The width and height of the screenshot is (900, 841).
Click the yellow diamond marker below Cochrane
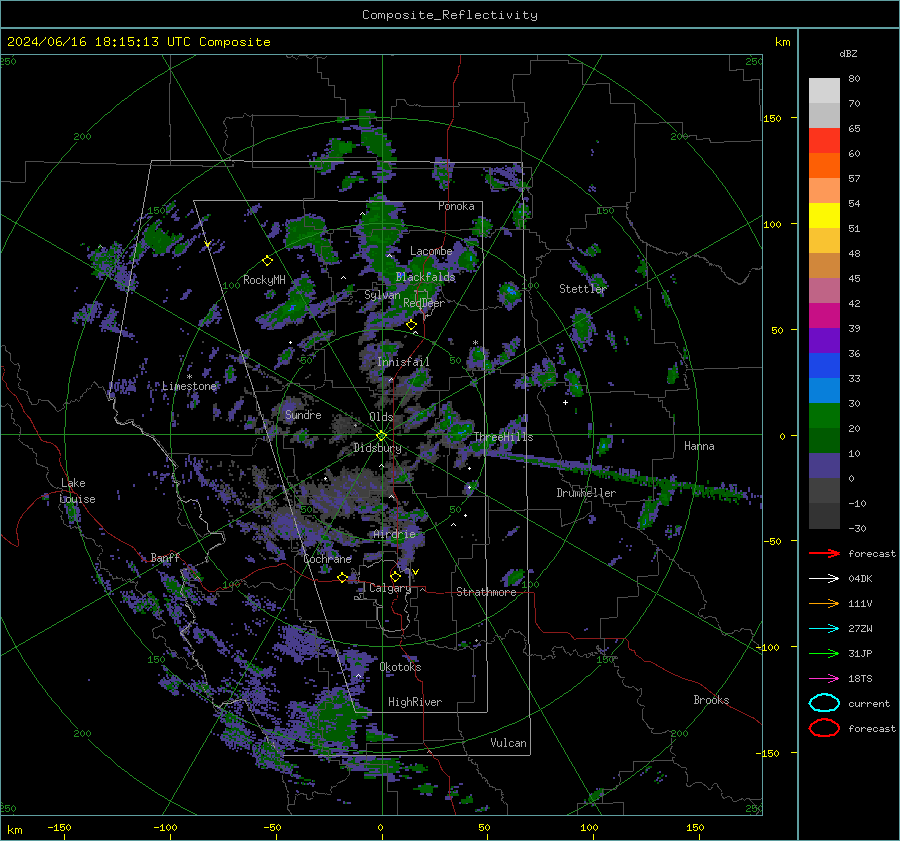[343, 577]
